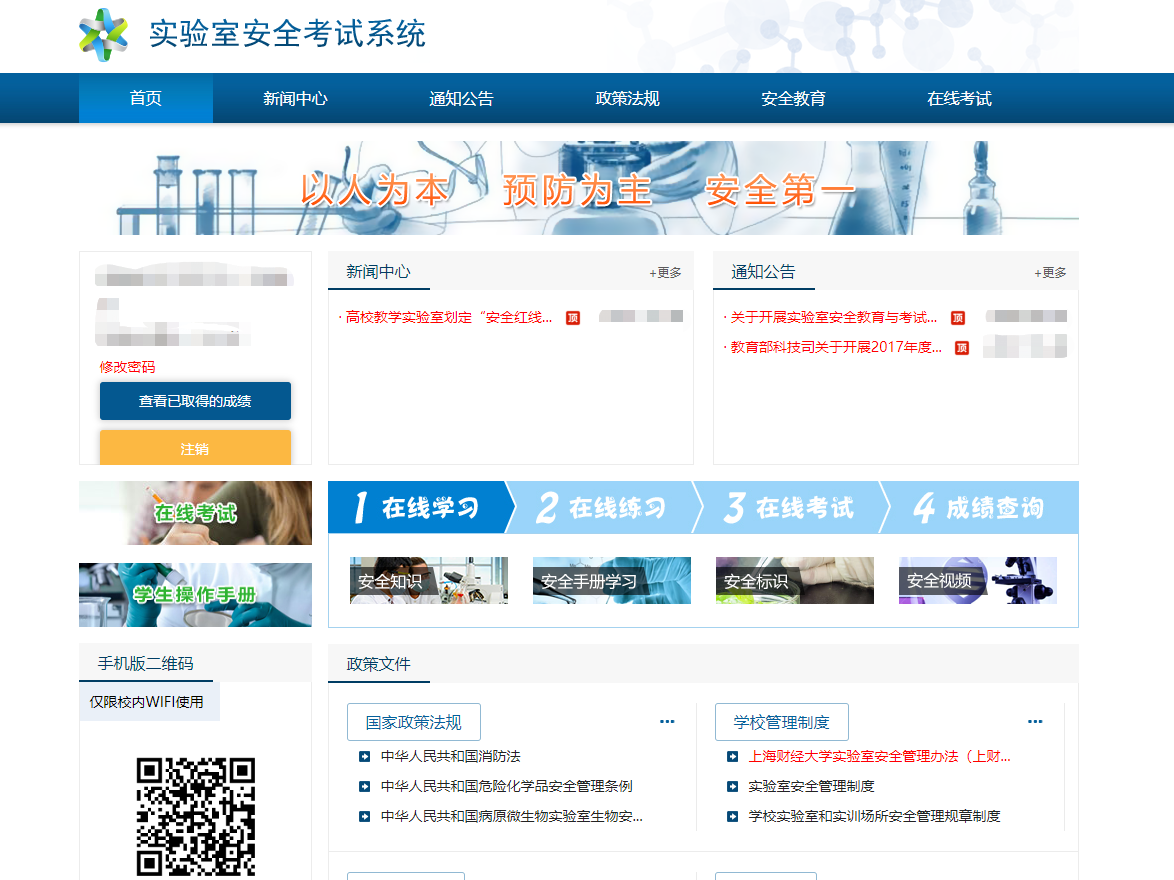
Task: Expand 通知公告 with the +更多 link
Action: tap(1050, 273)
